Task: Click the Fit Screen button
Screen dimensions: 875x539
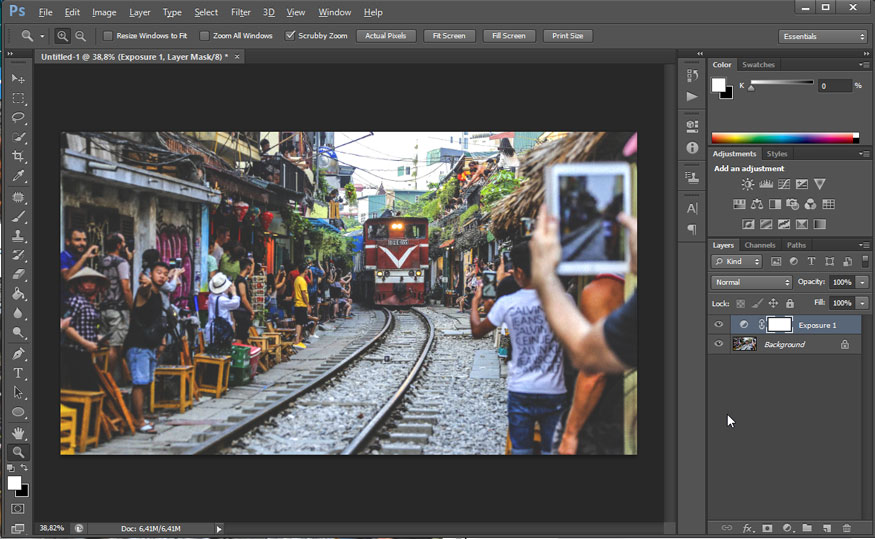Action: (x=449, y=36)
